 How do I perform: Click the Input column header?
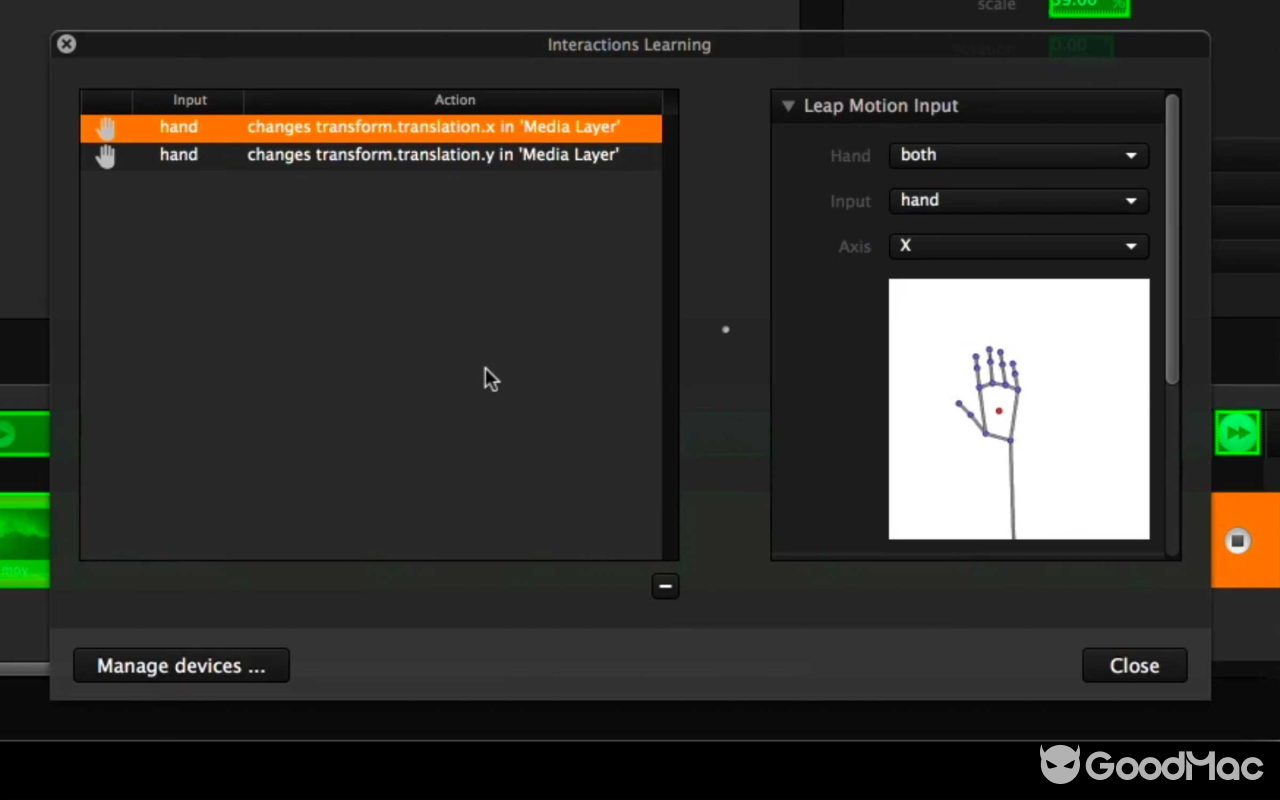pos(189,100)
